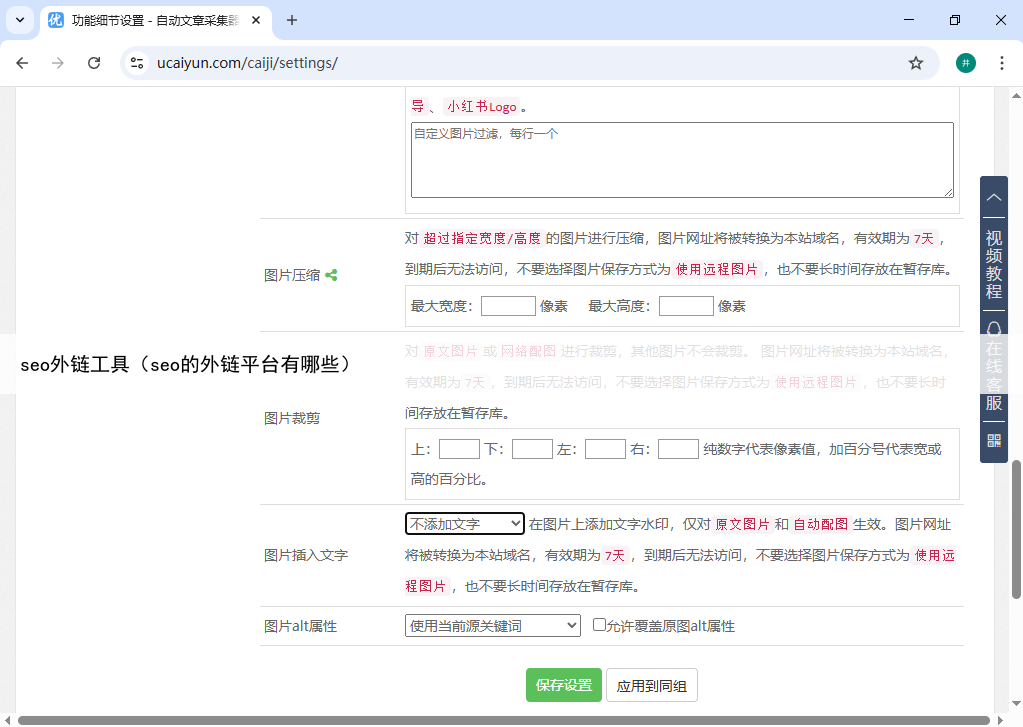Viewport: 1023px width, 727px height.
Task: Switch to the 功能细节设置 browser tab
Action: point(150,20)
